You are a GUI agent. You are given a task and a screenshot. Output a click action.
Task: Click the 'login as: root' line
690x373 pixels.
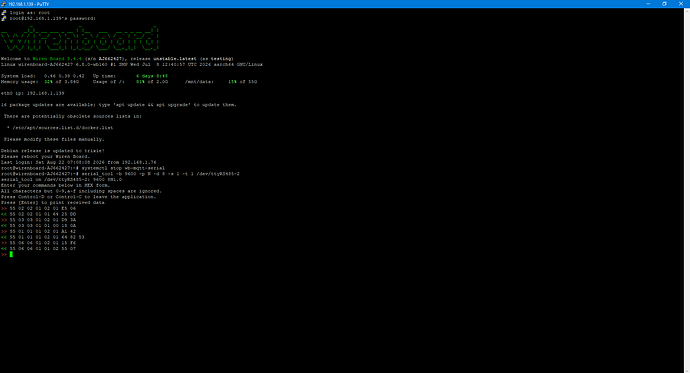tap(30, 13)
